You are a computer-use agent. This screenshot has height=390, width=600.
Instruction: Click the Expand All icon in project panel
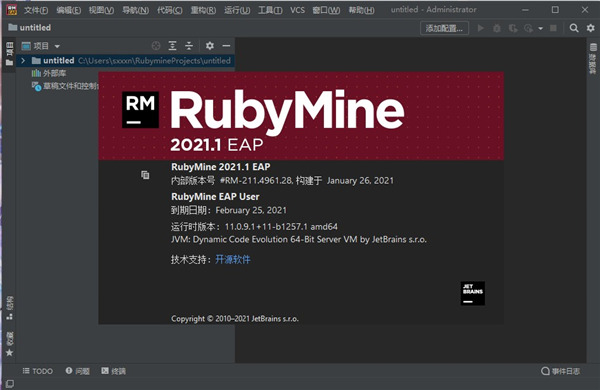173,46
